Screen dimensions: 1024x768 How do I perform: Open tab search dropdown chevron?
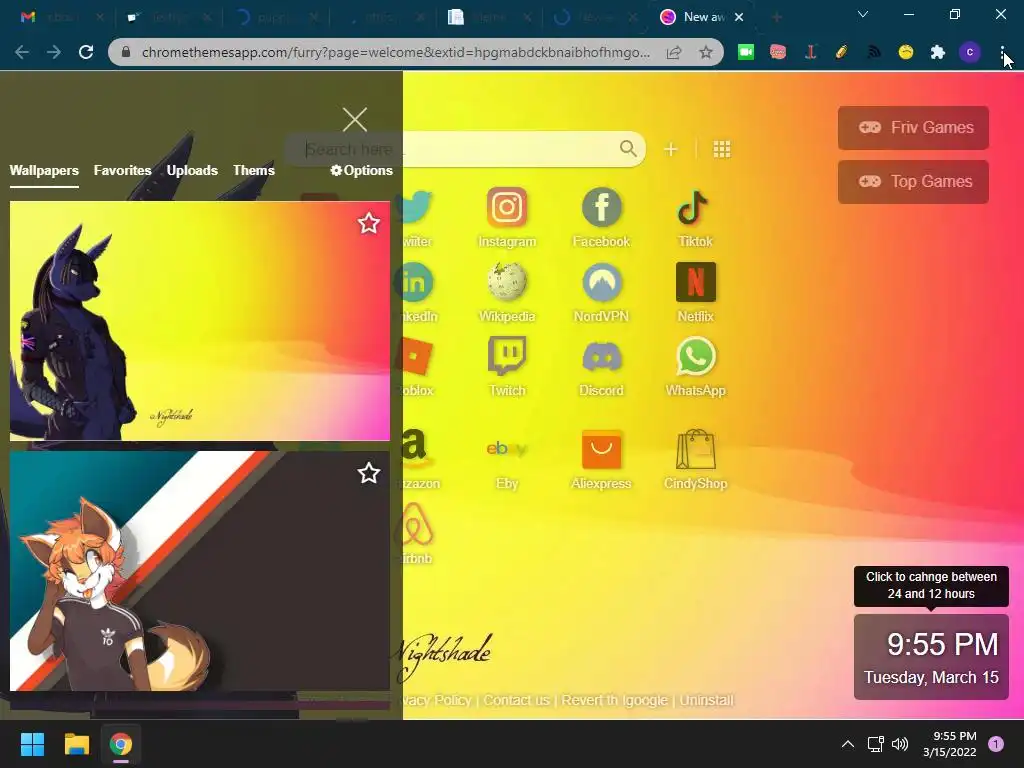click(x=863, y=14)
